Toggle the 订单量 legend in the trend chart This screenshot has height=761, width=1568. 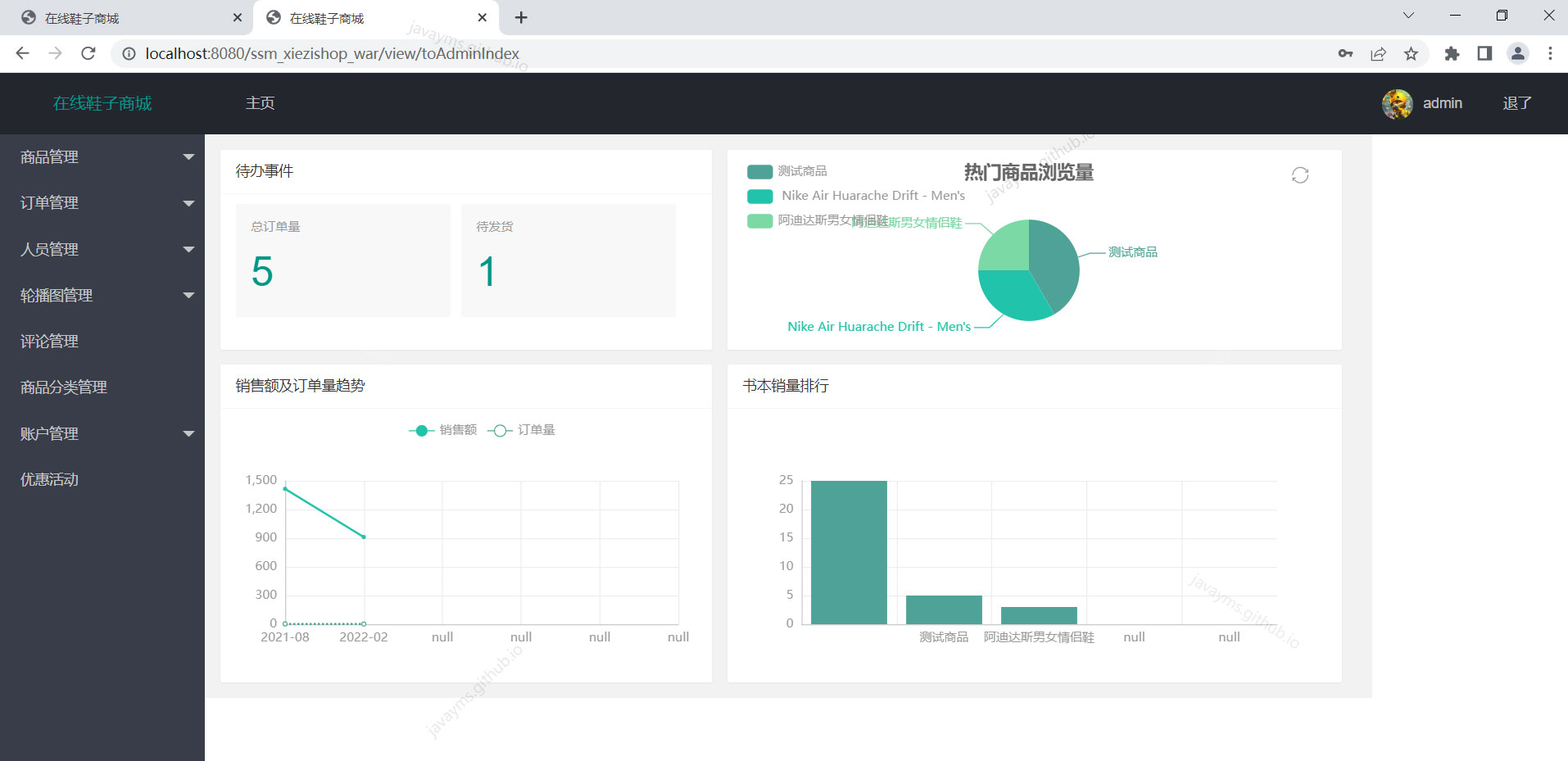tap(527, 429)
